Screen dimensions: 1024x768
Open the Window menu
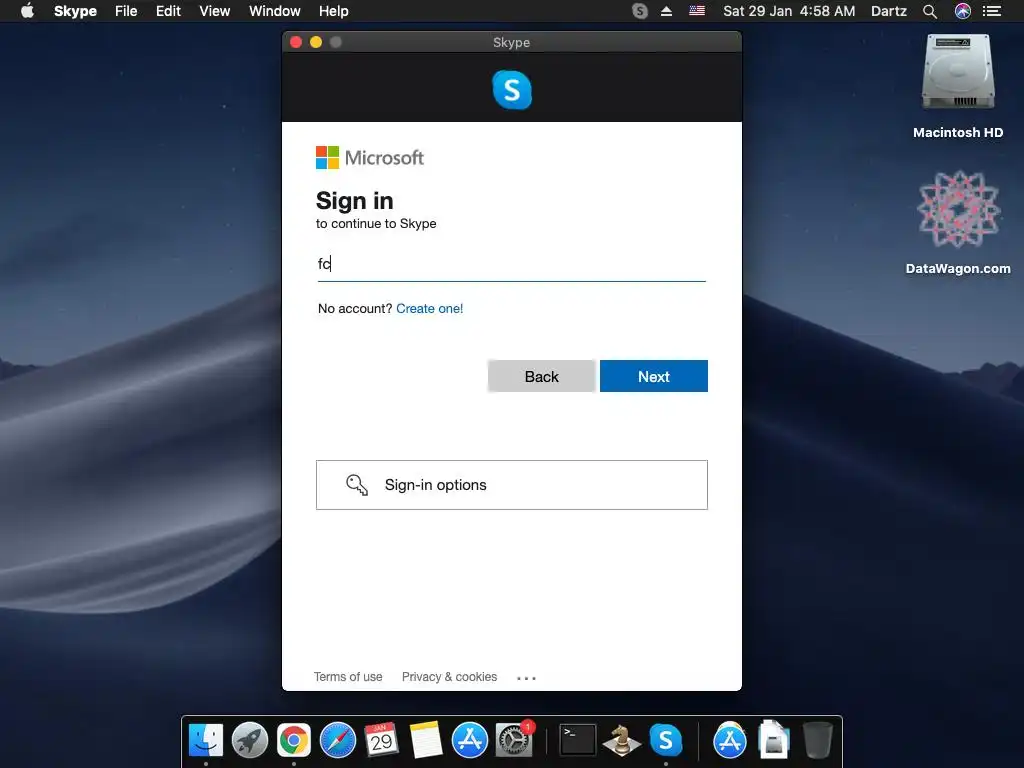pos(274,11)
